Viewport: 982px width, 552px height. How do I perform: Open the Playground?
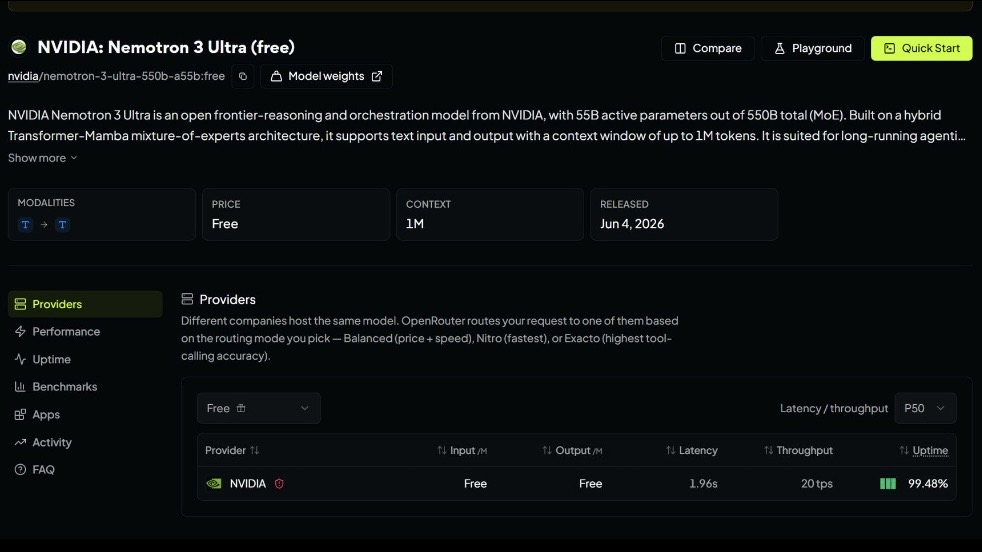coord(813,48)
